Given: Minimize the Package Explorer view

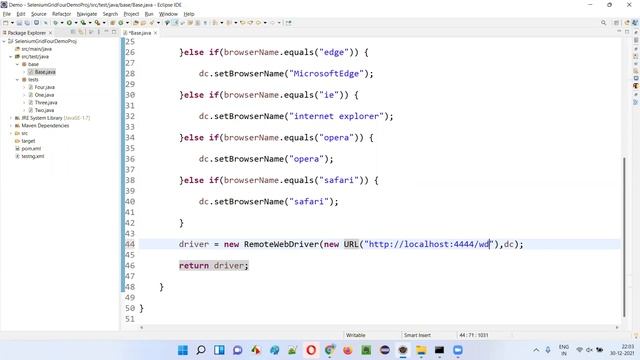Looking at the screenshot, I should tap(106, 32).
